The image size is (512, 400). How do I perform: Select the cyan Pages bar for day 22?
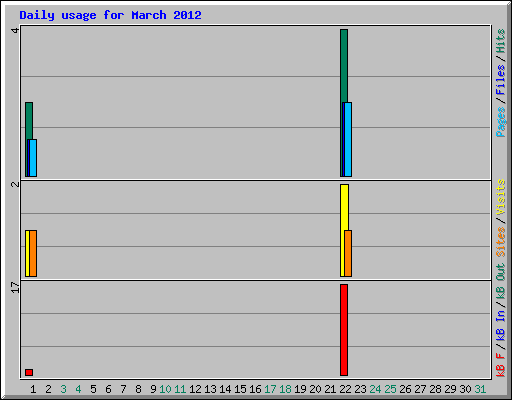click(348, 139)
